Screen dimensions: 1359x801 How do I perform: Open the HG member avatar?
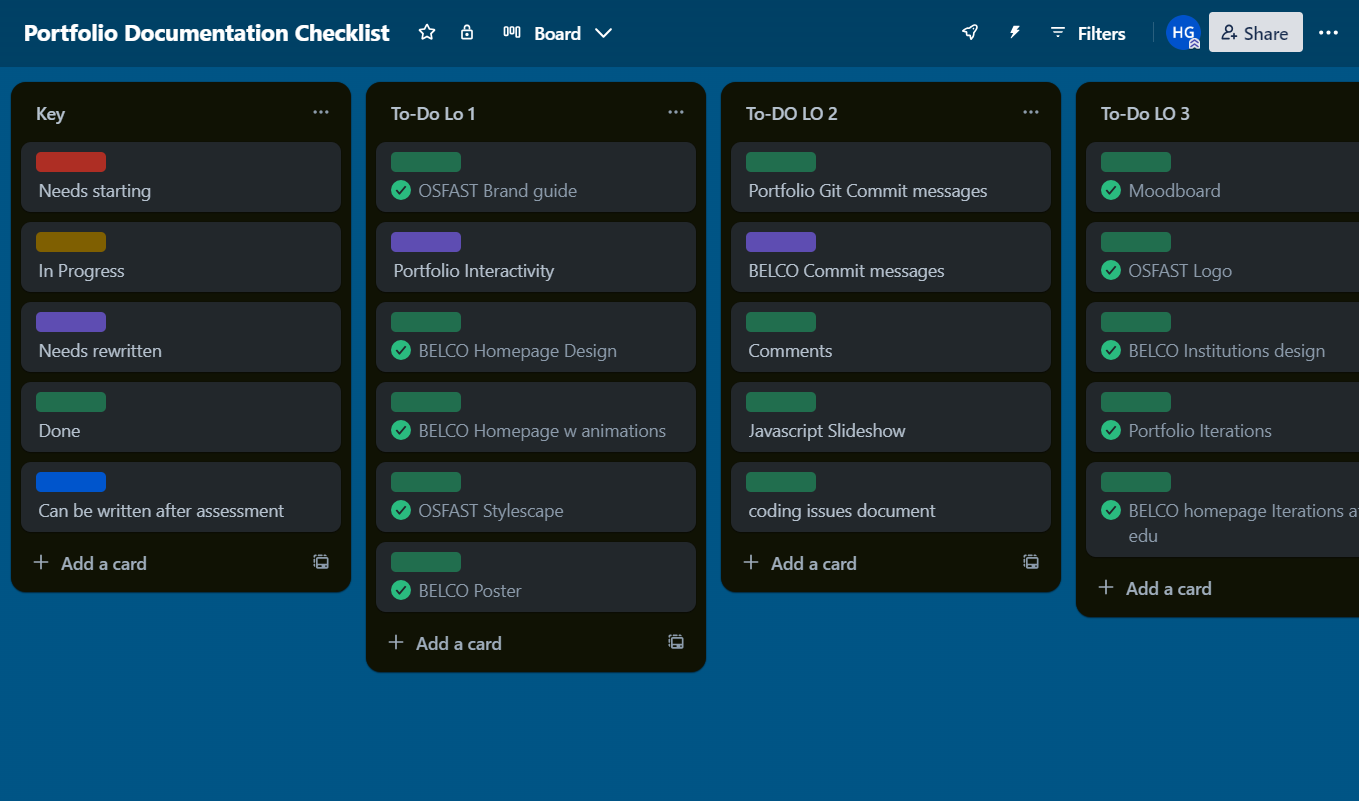pyautogui.click(x=1183, y=32)
